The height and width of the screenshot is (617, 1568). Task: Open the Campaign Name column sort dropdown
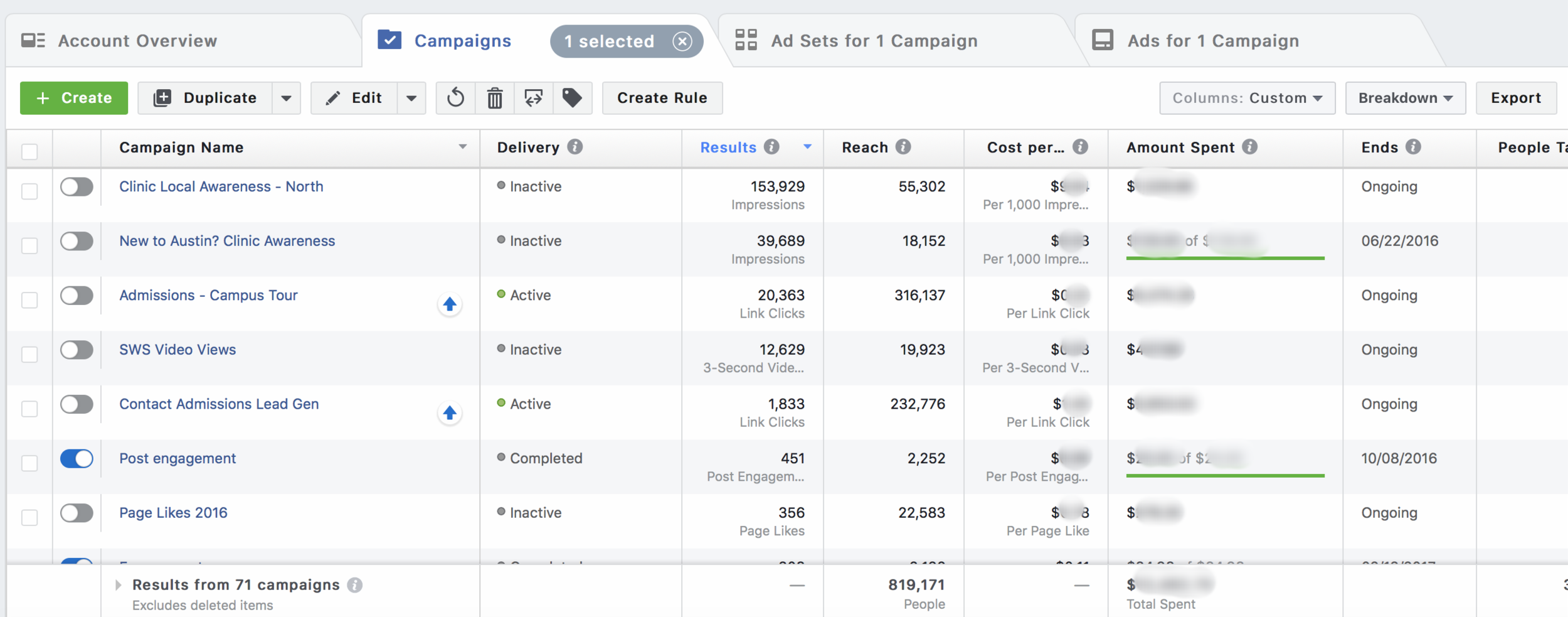tap(463, 147)
